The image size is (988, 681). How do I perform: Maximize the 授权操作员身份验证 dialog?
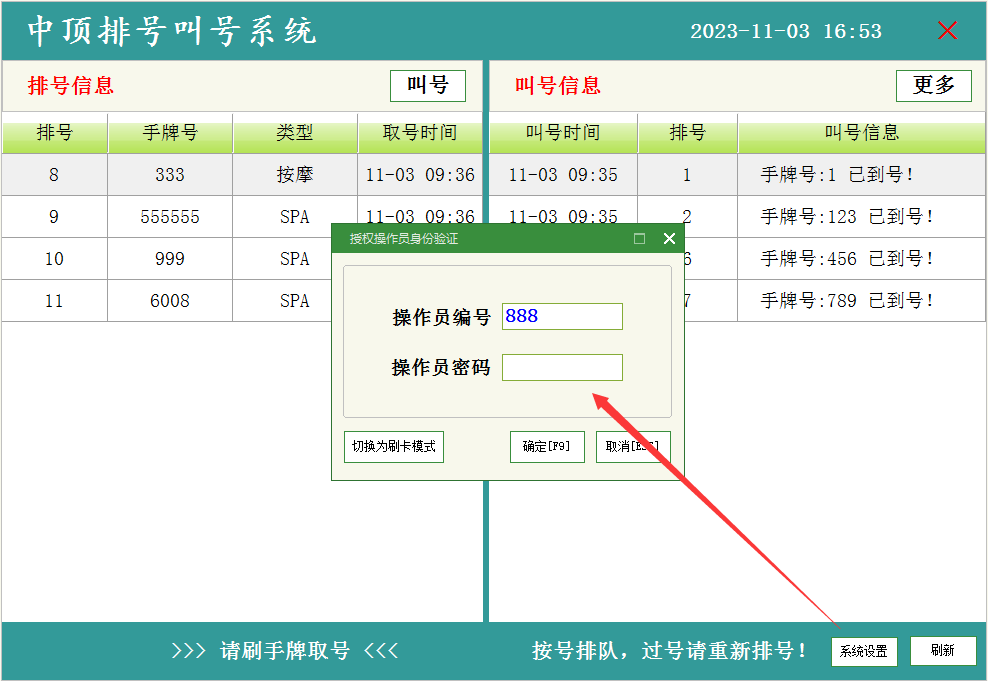pyautogui.click(x=639, y=239)
